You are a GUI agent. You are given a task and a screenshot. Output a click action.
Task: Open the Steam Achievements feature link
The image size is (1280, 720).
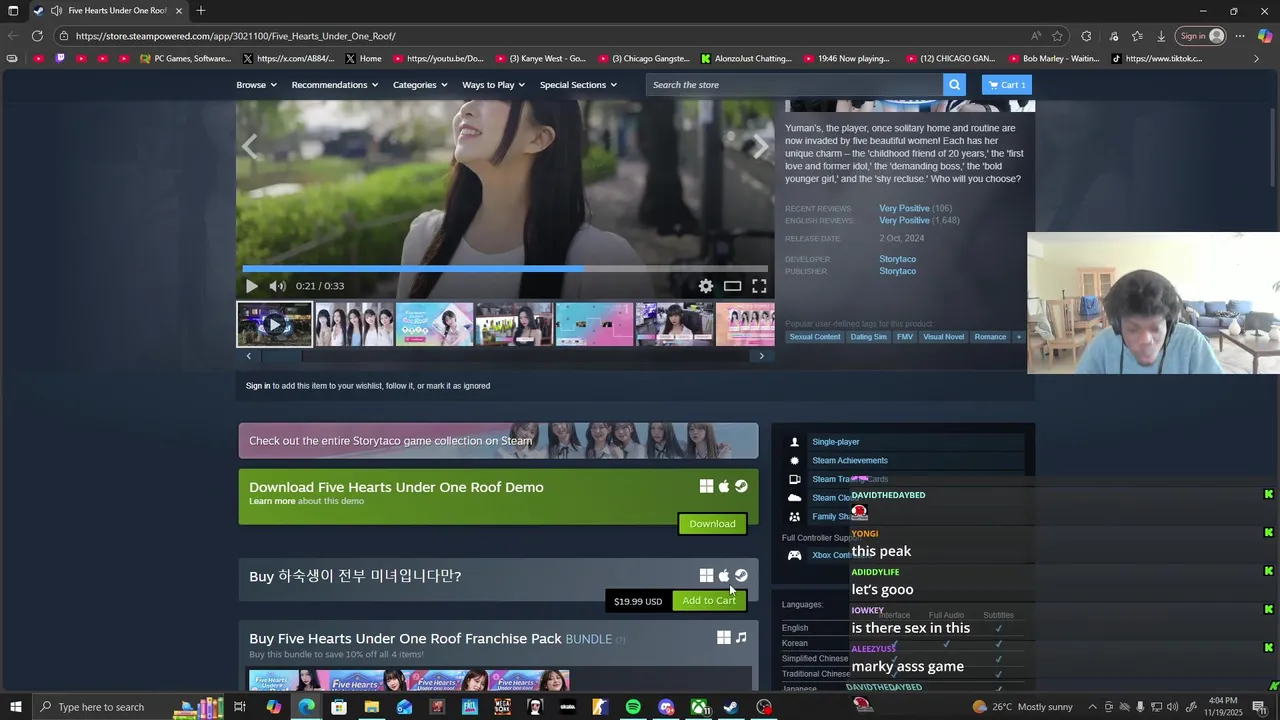[850, 461]
